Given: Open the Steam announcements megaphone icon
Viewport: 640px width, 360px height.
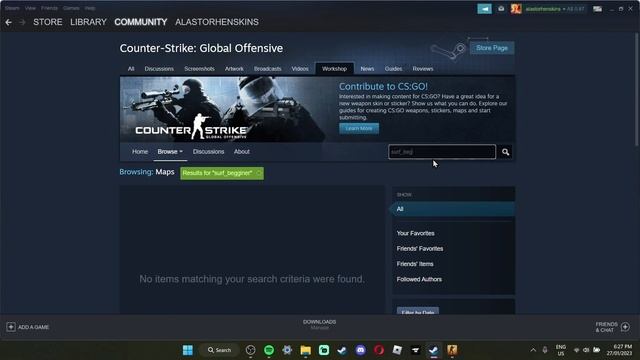Looking at the screenshot, I should coord(484,9).
